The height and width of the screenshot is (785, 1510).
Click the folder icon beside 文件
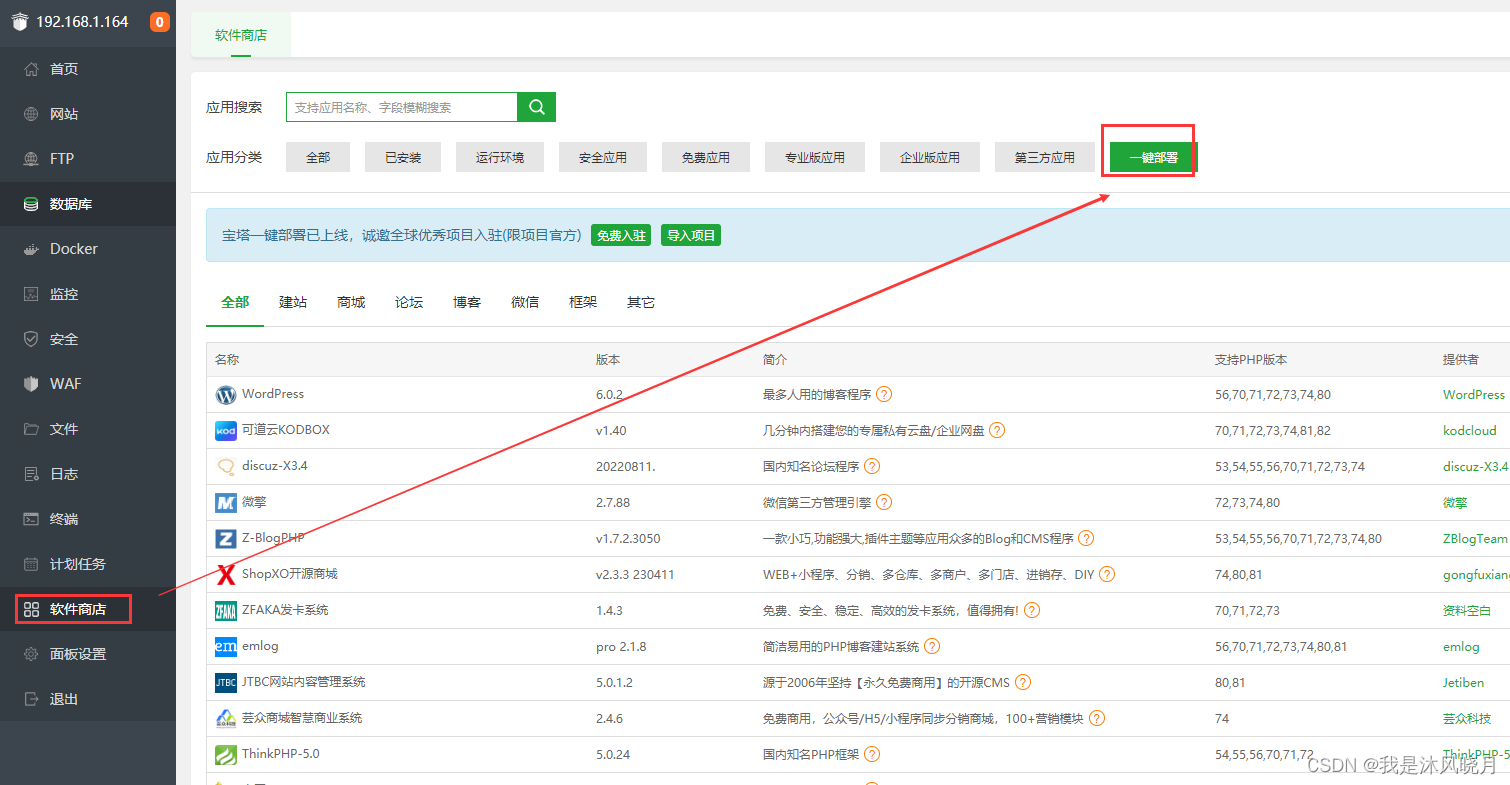point(31,429)
